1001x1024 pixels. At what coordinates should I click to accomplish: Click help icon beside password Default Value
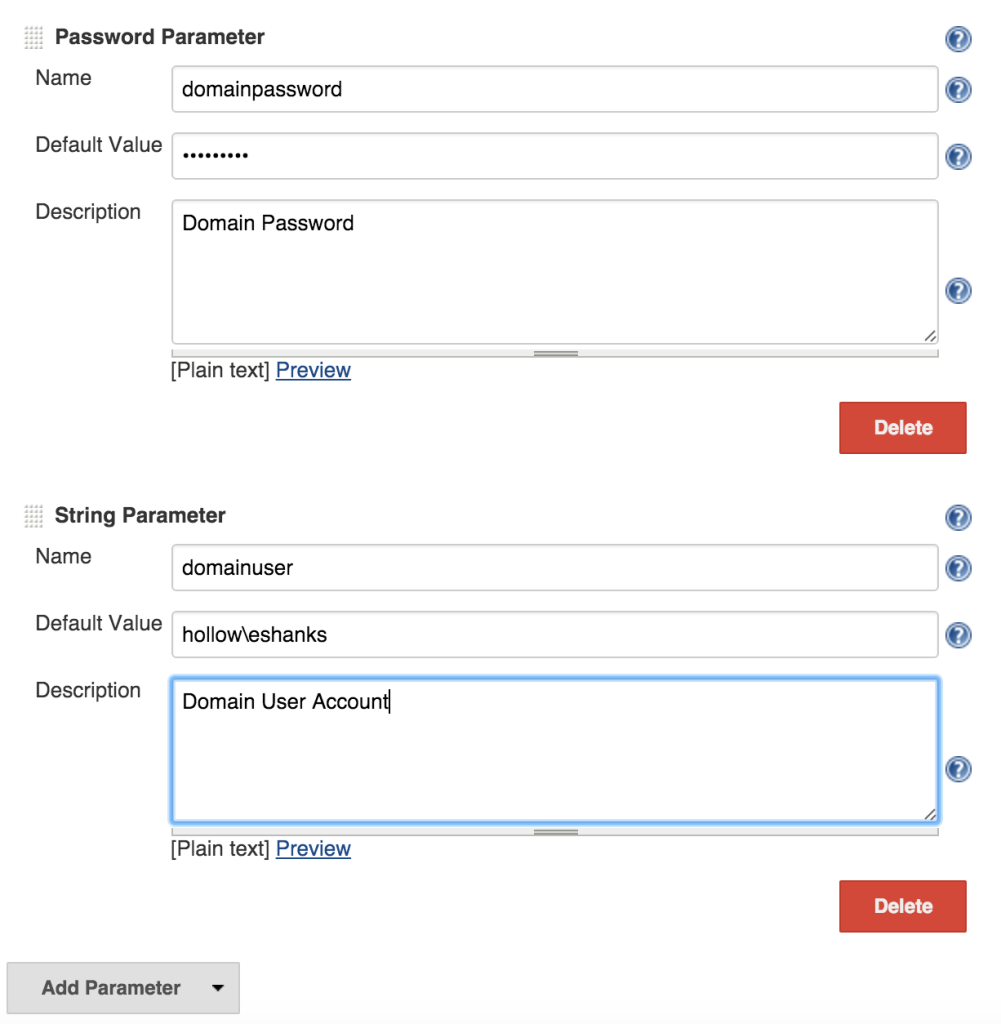pyautogui.click(x=958, y=157)
